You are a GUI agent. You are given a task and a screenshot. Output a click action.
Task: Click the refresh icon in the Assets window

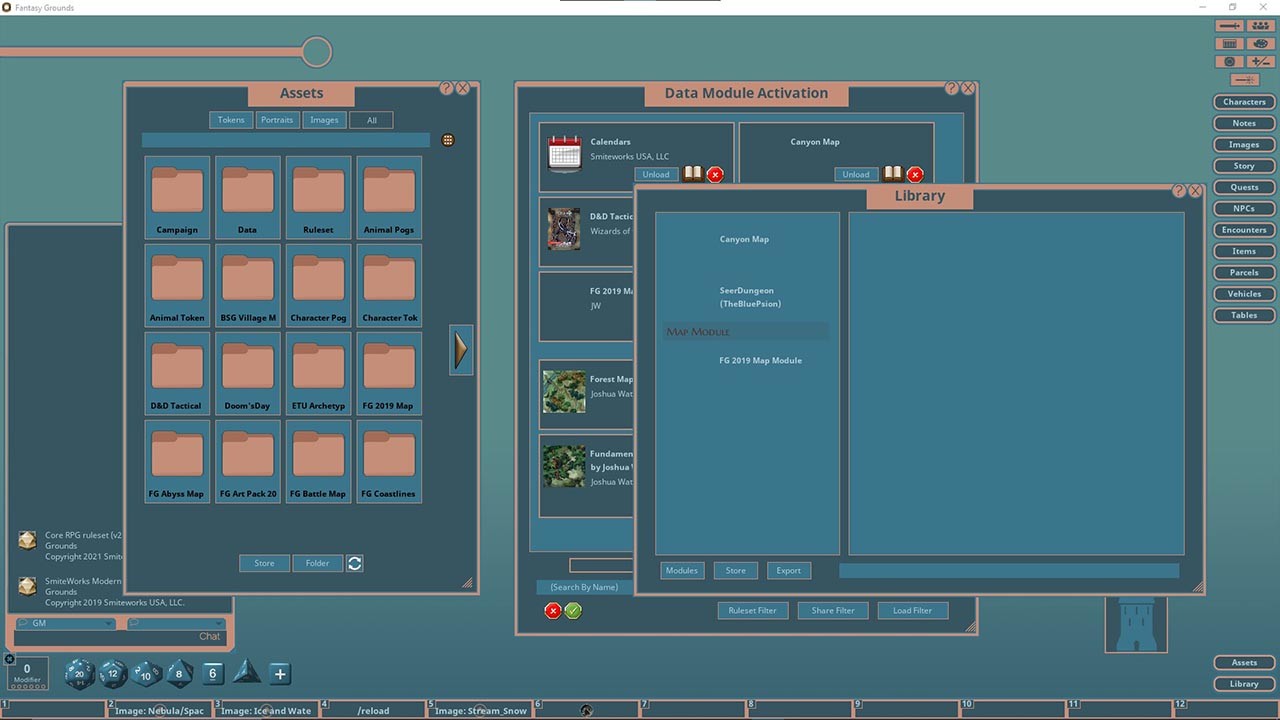(355, 563)
